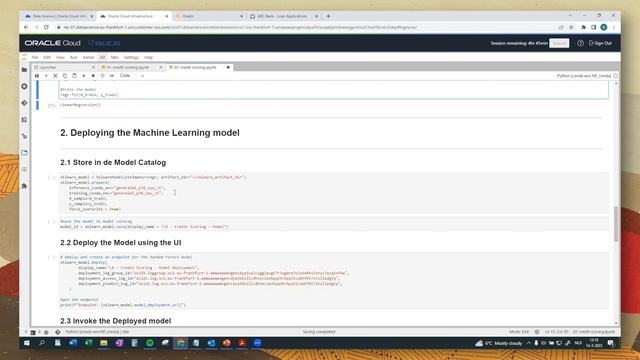Close the Launcher tab
This screenshot has height=360, width=640.
pyautogui.click(x=93, y=67)
